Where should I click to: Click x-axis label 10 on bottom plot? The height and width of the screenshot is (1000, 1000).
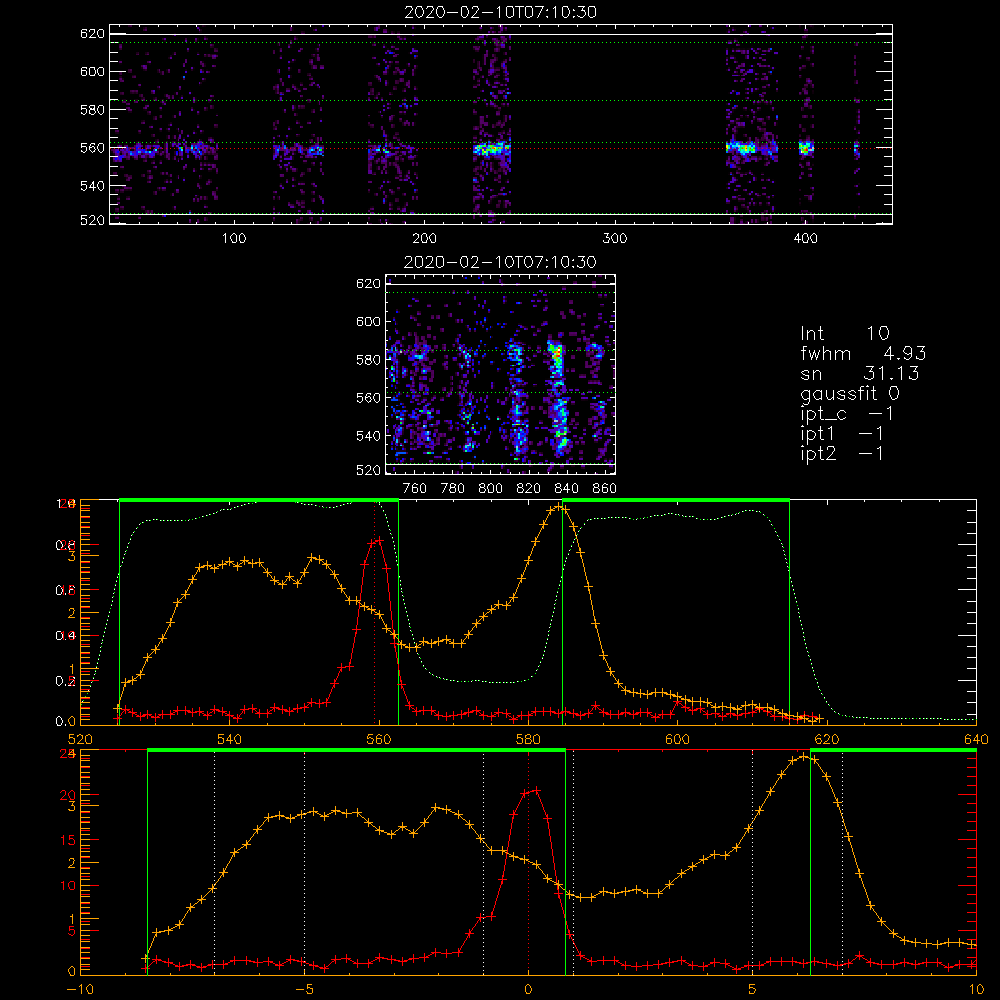[x=976, y=990]
